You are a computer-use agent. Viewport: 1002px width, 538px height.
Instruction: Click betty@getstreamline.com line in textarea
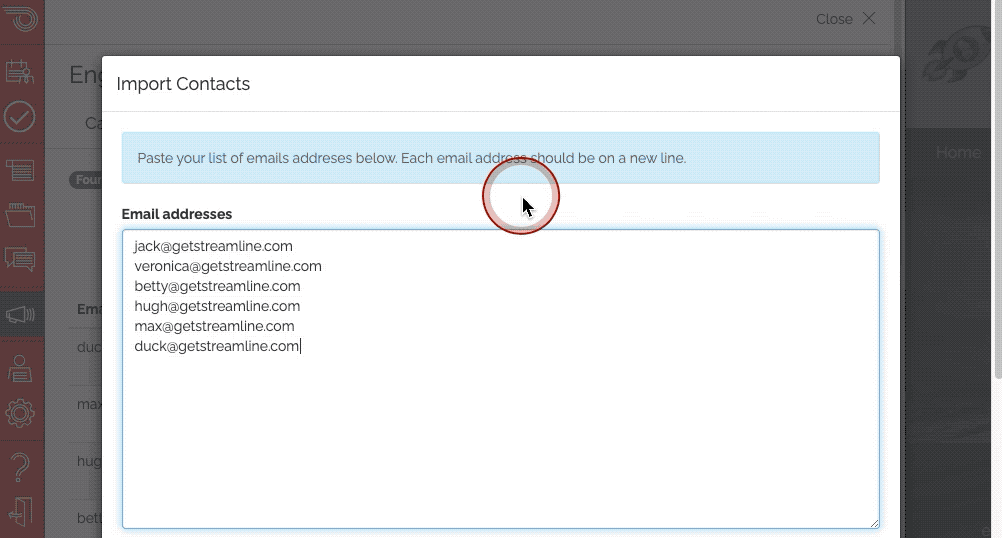(217, 286)
